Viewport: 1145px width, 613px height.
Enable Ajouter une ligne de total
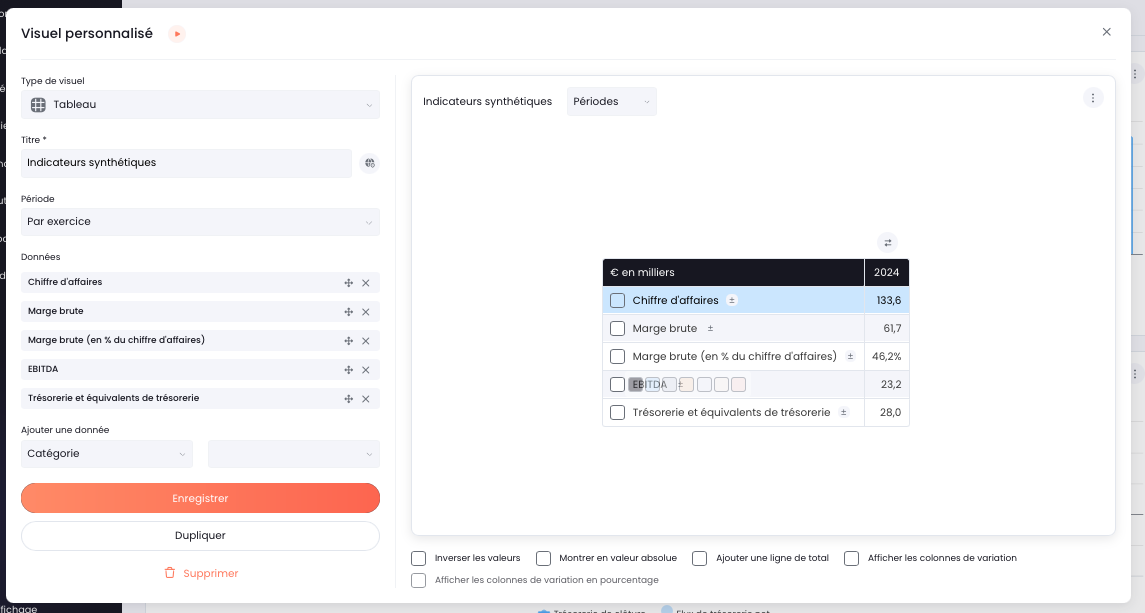coord(700,558)
